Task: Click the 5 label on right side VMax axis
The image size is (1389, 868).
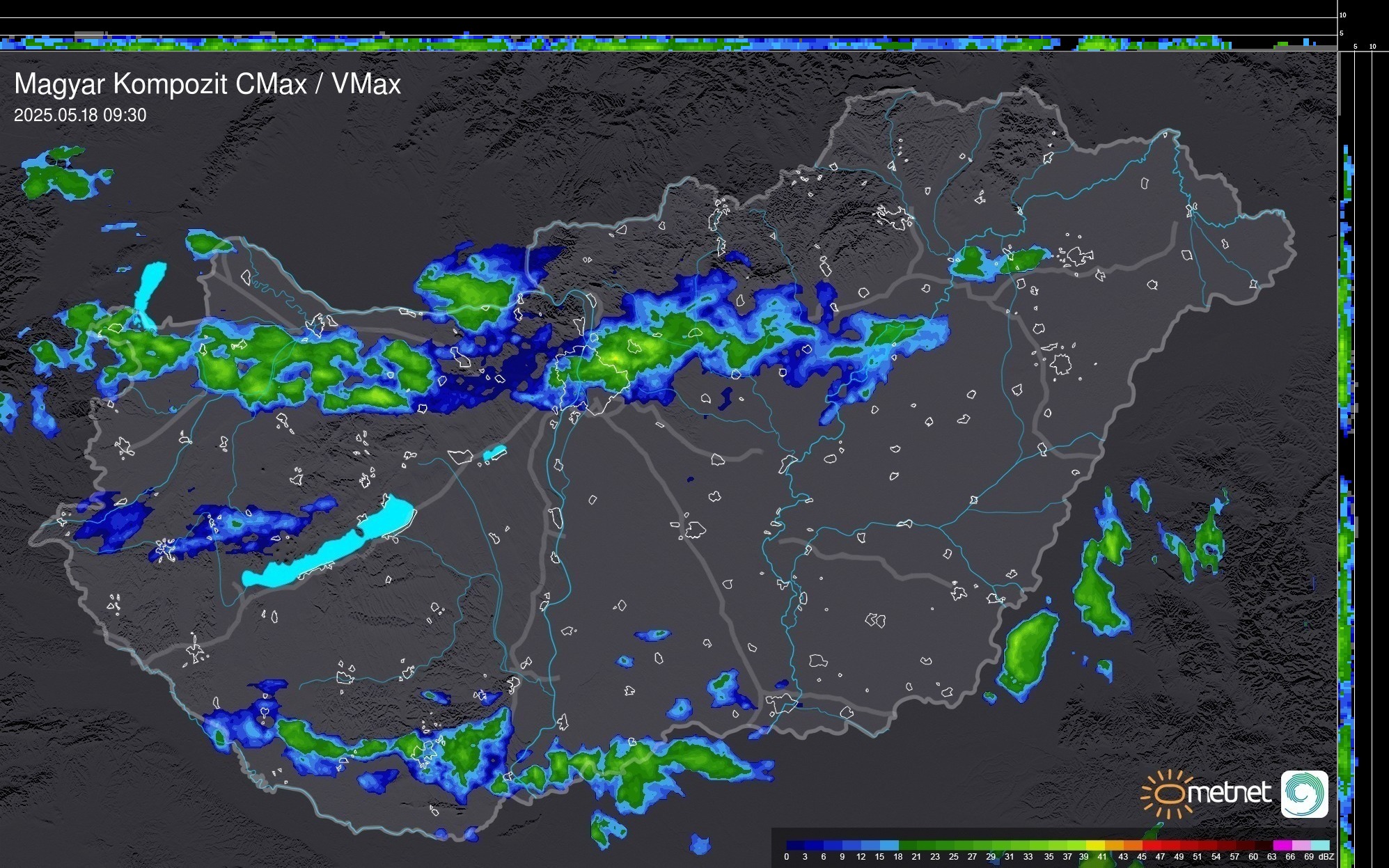Action: 1355,47
